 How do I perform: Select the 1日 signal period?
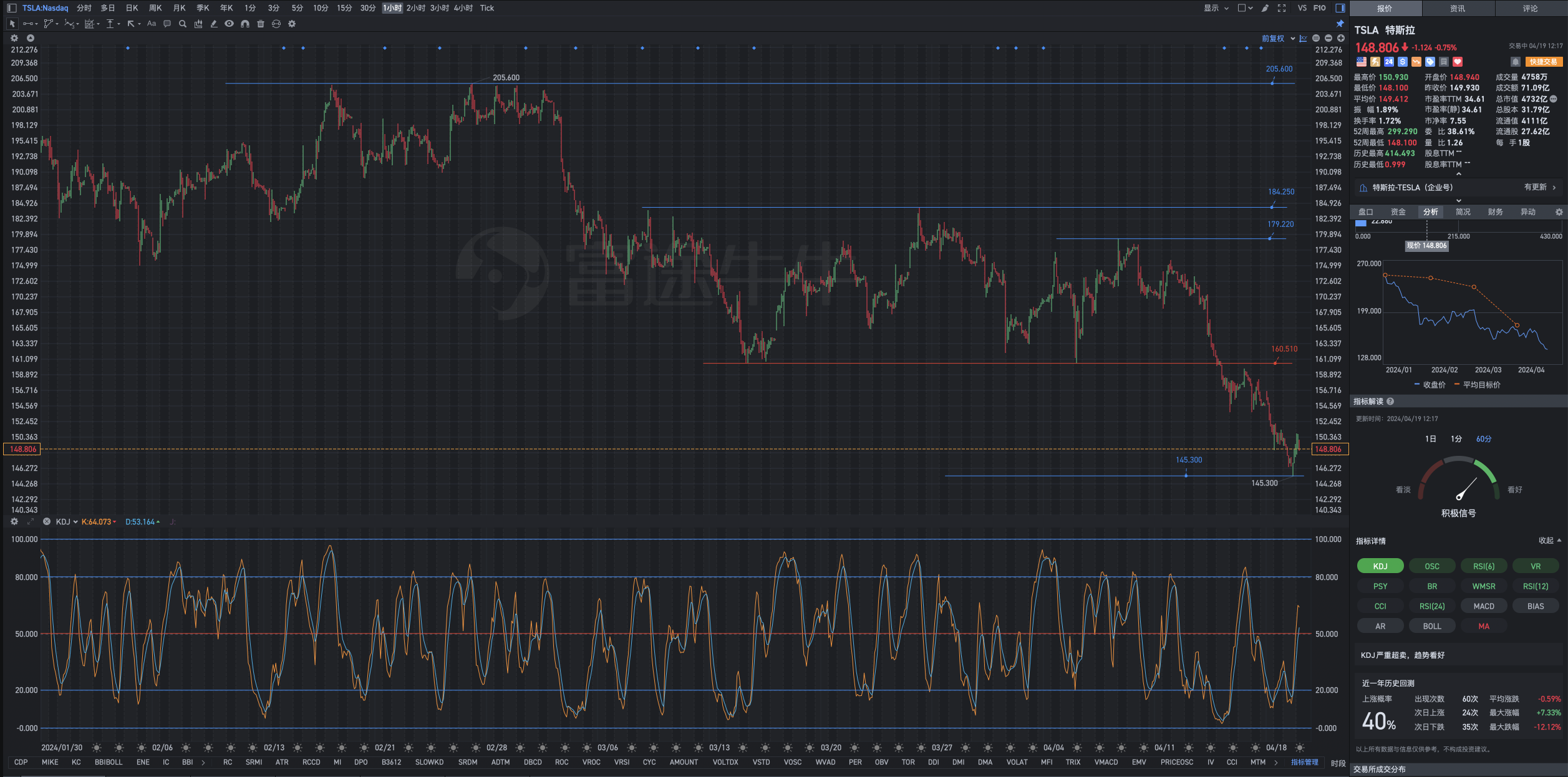click(1431, 439)
